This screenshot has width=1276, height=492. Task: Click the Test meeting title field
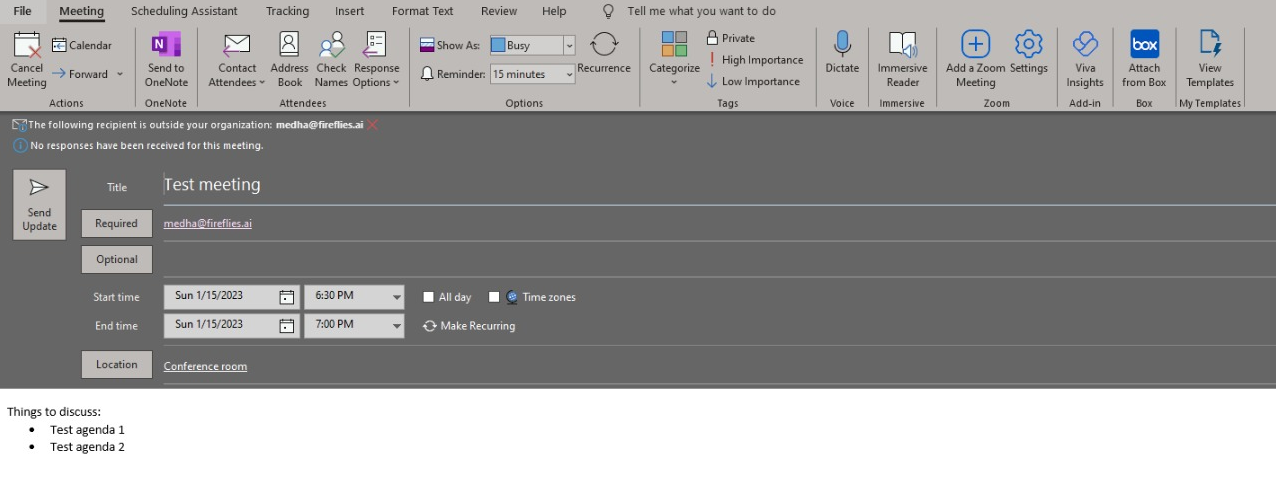(719, 185)
